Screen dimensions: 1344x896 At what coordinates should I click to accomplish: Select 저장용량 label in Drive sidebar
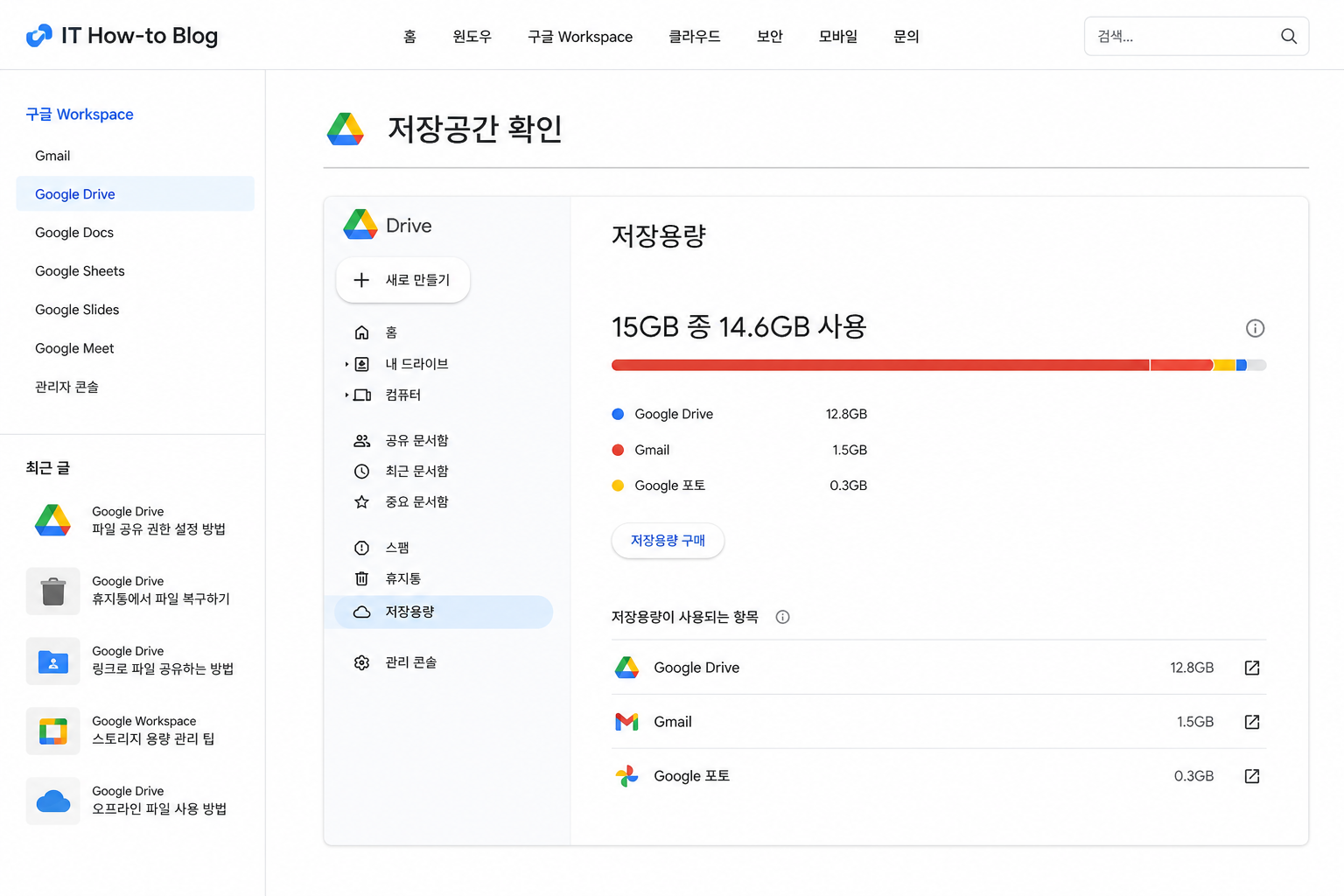point(409,612)
